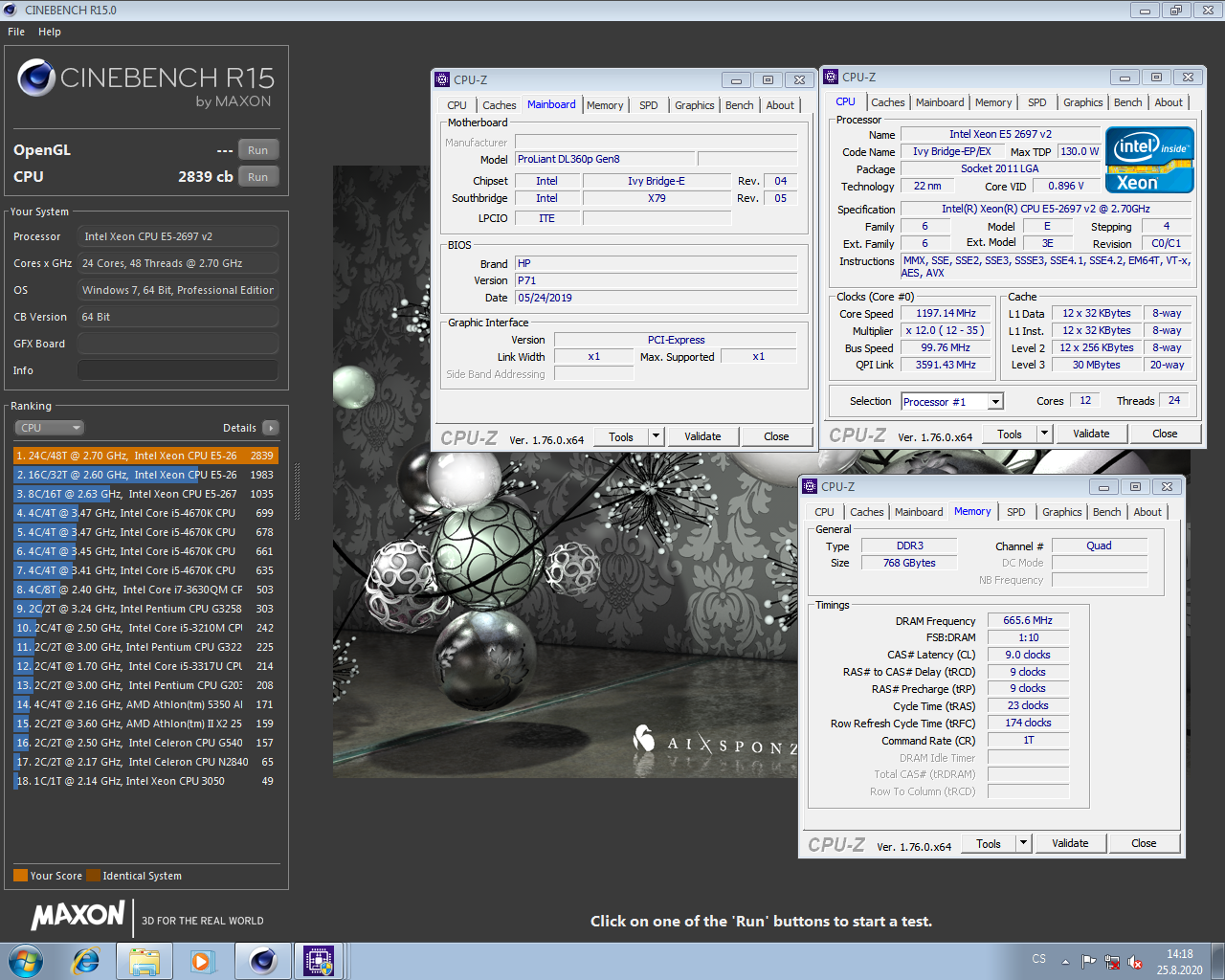Open ranking Details arrow button
The height and width of the screenshot is (980, 1225).
pos(271,428)
